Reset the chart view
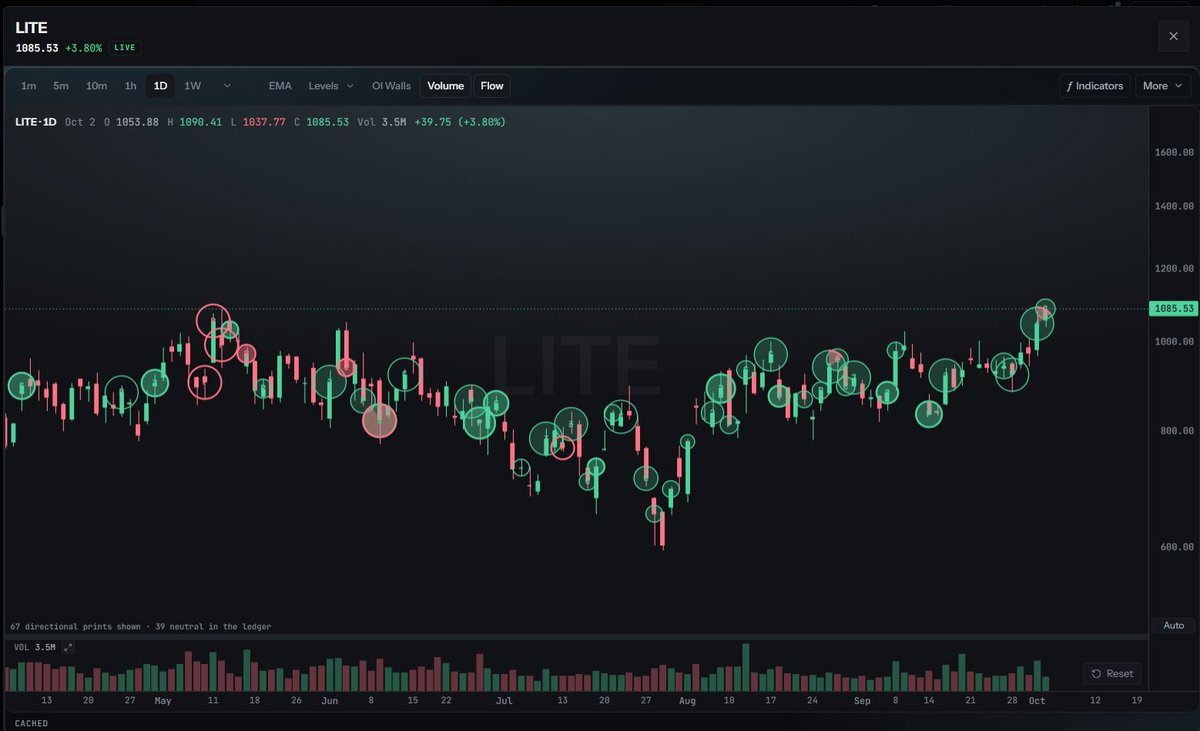1200x731 pixels. 1112,673
